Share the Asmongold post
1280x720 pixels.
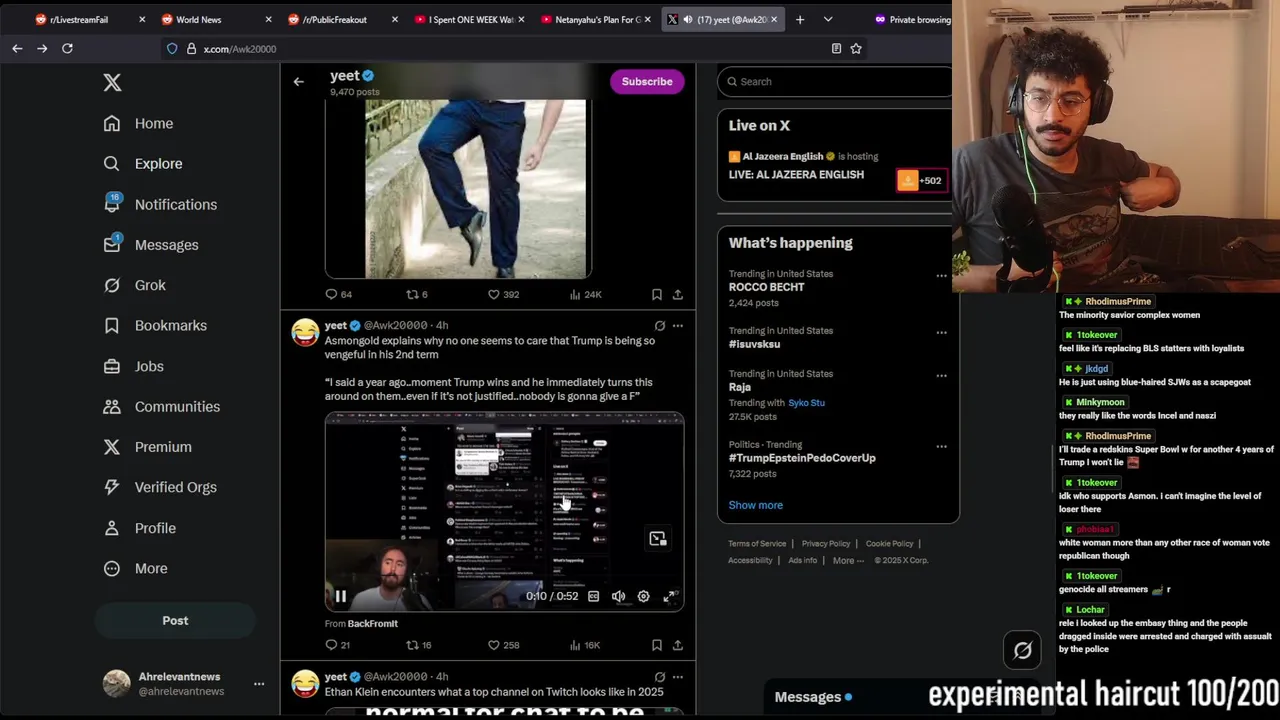pyautogui.click(x=677, y=645)
